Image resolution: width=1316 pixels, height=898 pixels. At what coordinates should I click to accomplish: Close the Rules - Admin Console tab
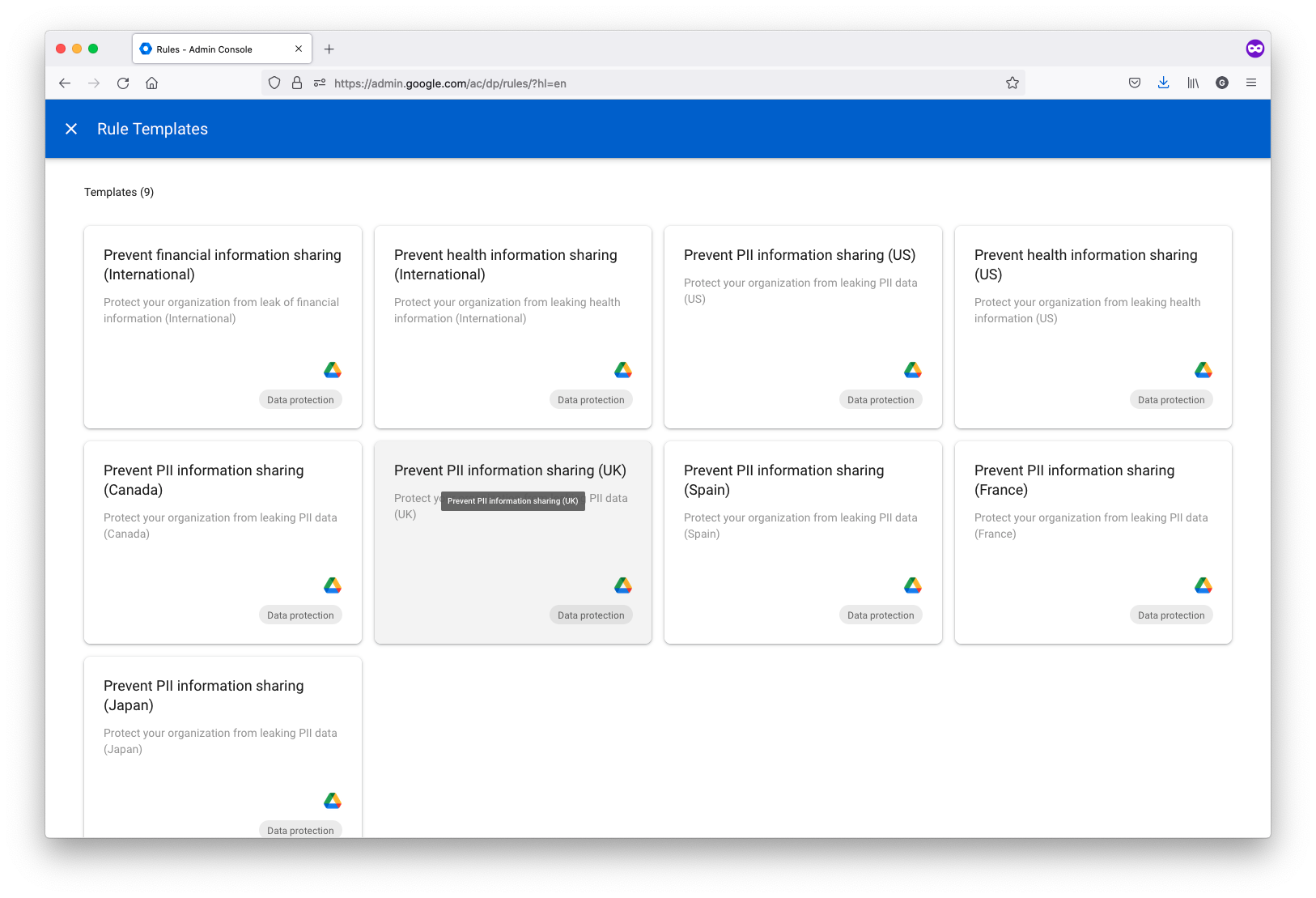pyautogui.click(x=299, y=49)
